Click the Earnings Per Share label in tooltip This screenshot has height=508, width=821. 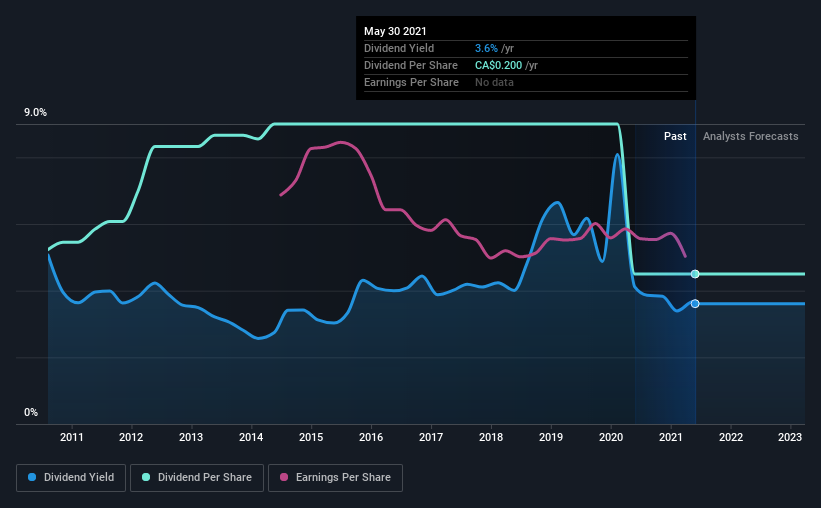click(412, 82)
